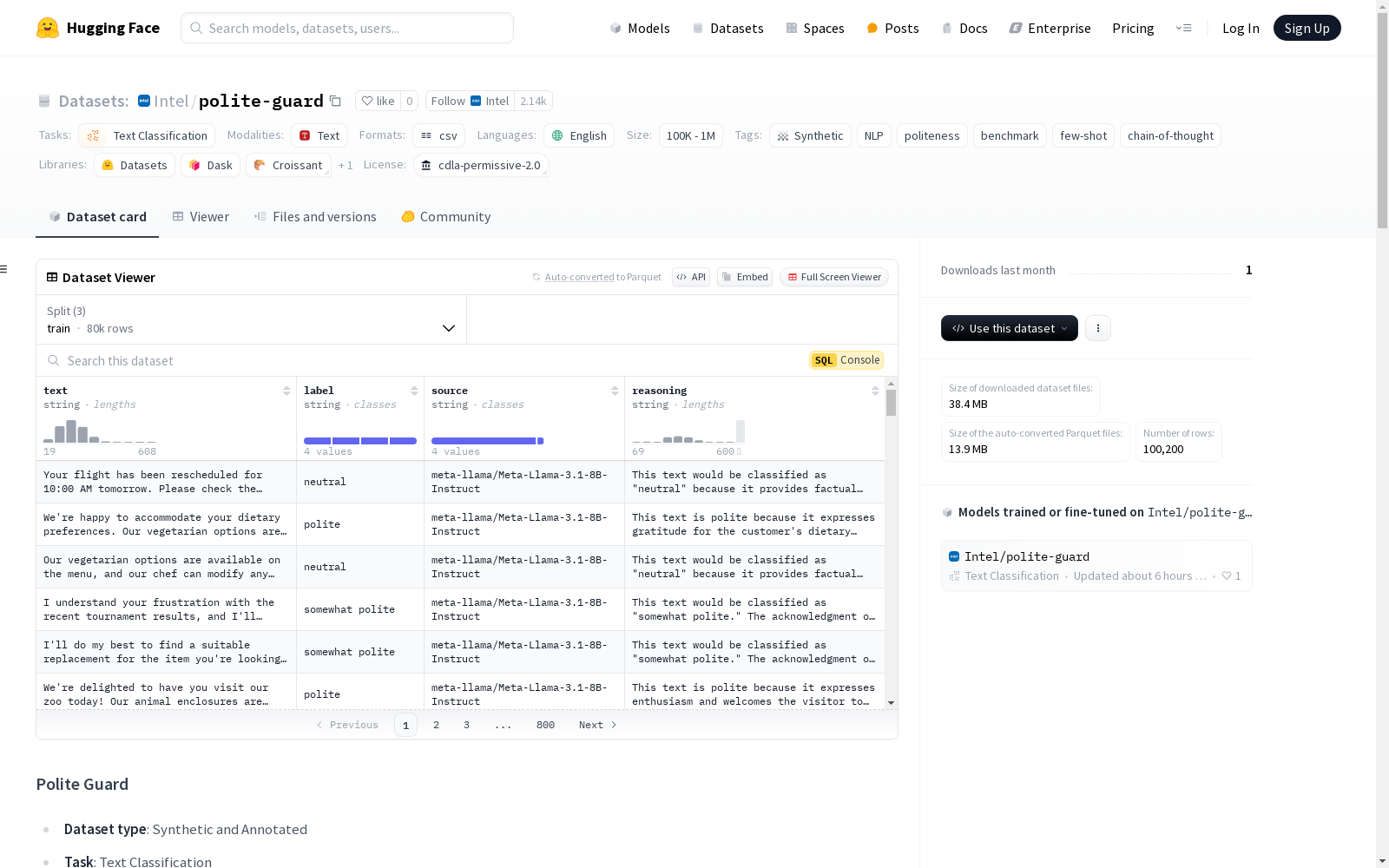This screenshot has height=868, width=1389.
Task: Open the Dataset card tab
Action: 97,217
